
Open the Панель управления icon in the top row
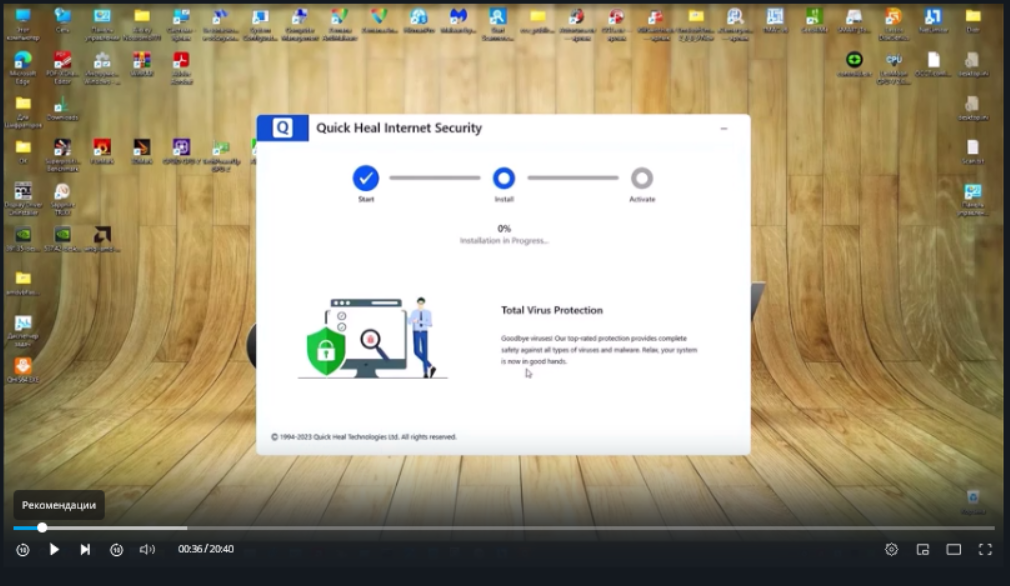click(x=102, y=23)
